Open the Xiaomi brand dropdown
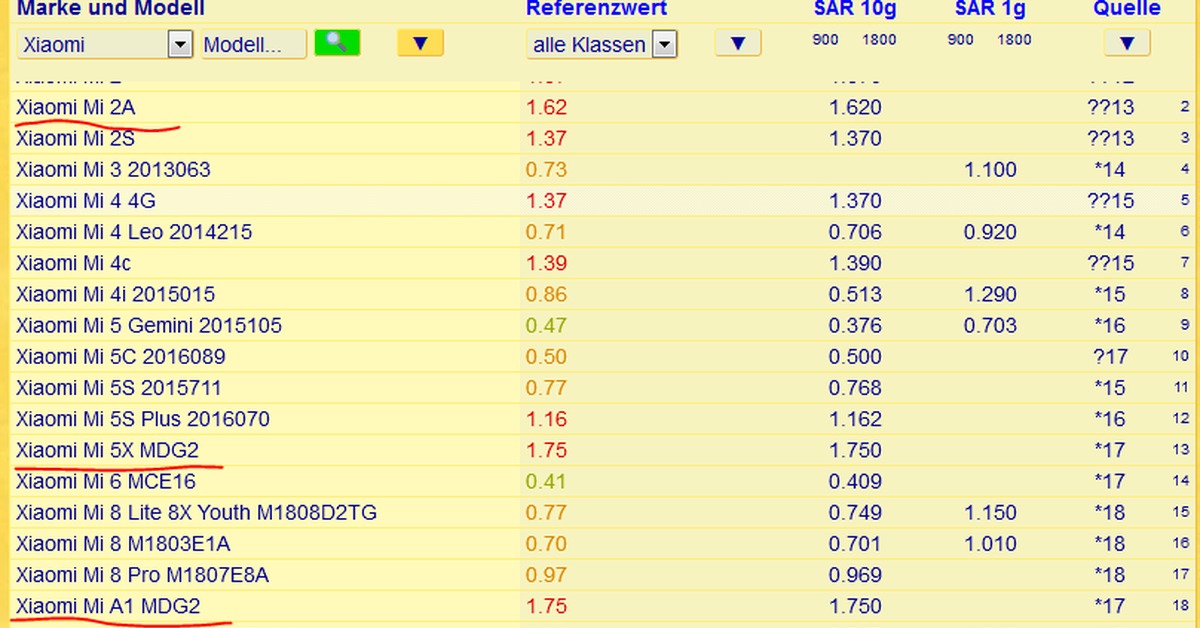The image size is (1200, 628). tap(180, 44)
